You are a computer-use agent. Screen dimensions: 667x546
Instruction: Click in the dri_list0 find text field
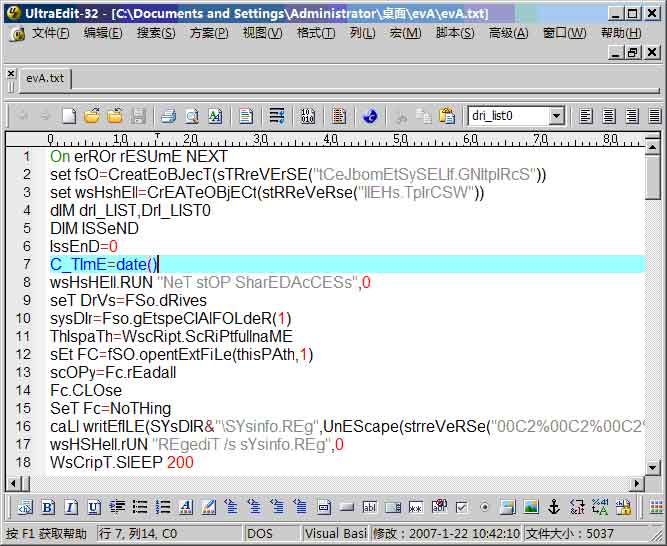point(509,116)
